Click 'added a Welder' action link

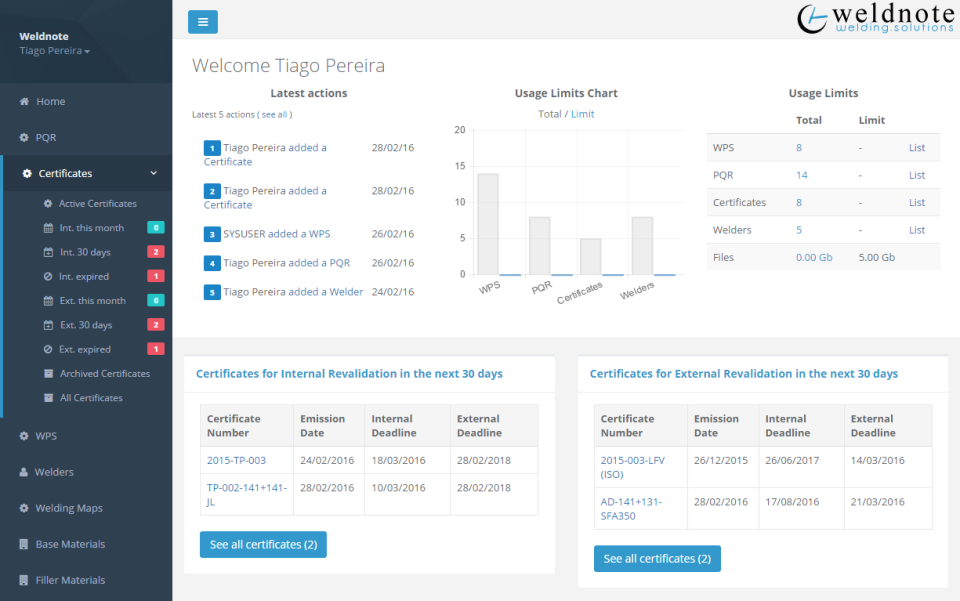[326, 292]
